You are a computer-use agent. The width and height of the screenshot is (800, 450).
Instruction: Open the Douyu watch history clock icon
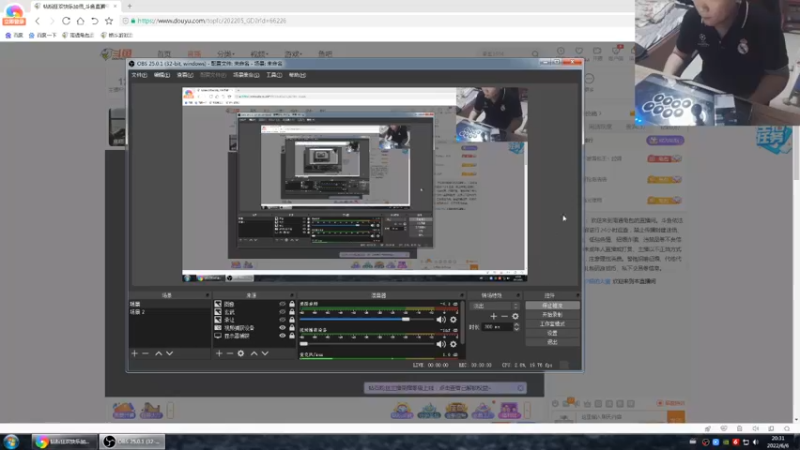click(x=561, y=51)
